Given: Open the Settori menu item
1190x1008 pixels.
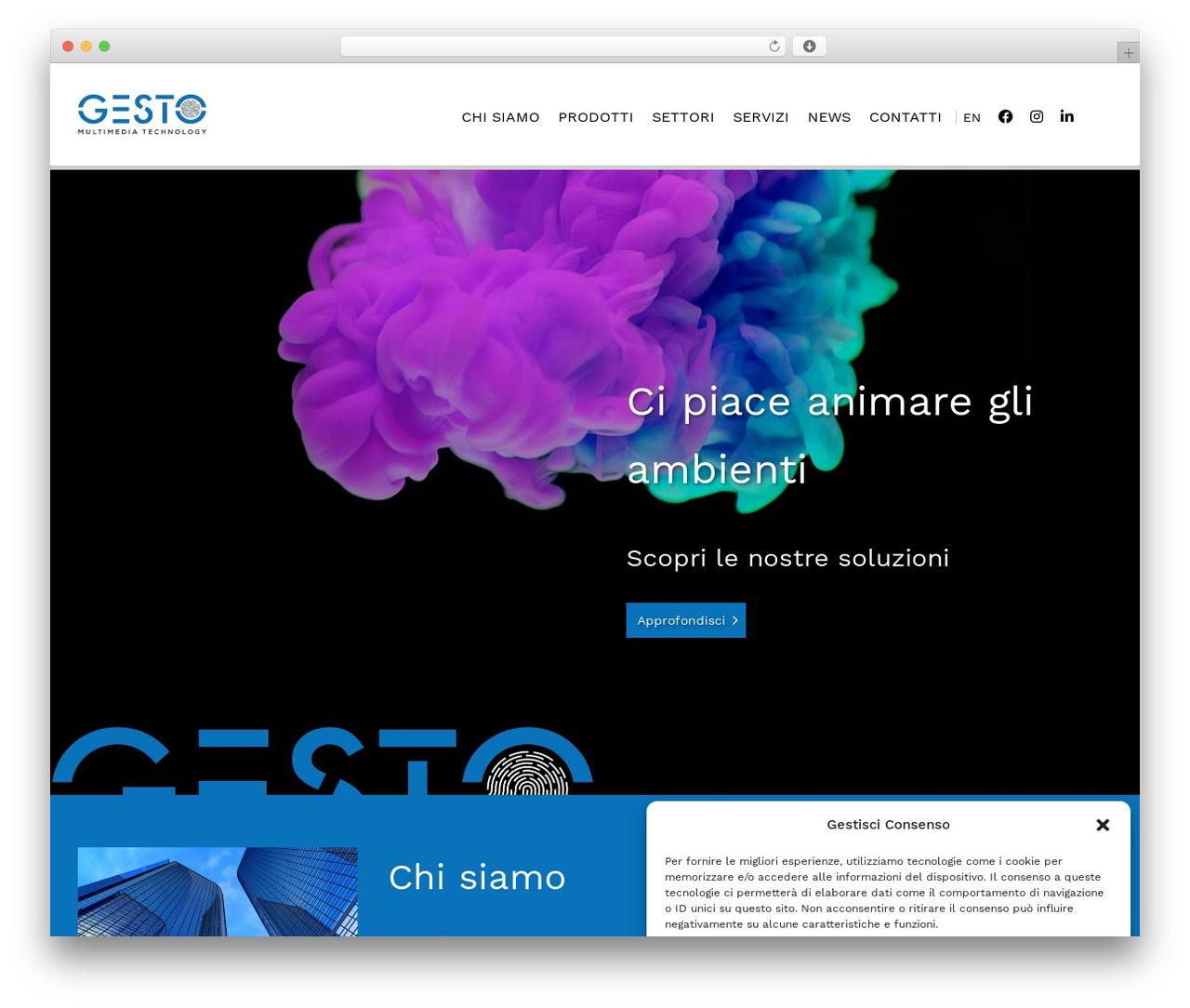Looking at the screenshot, I should pyautogui.click(x=683, y=117).
